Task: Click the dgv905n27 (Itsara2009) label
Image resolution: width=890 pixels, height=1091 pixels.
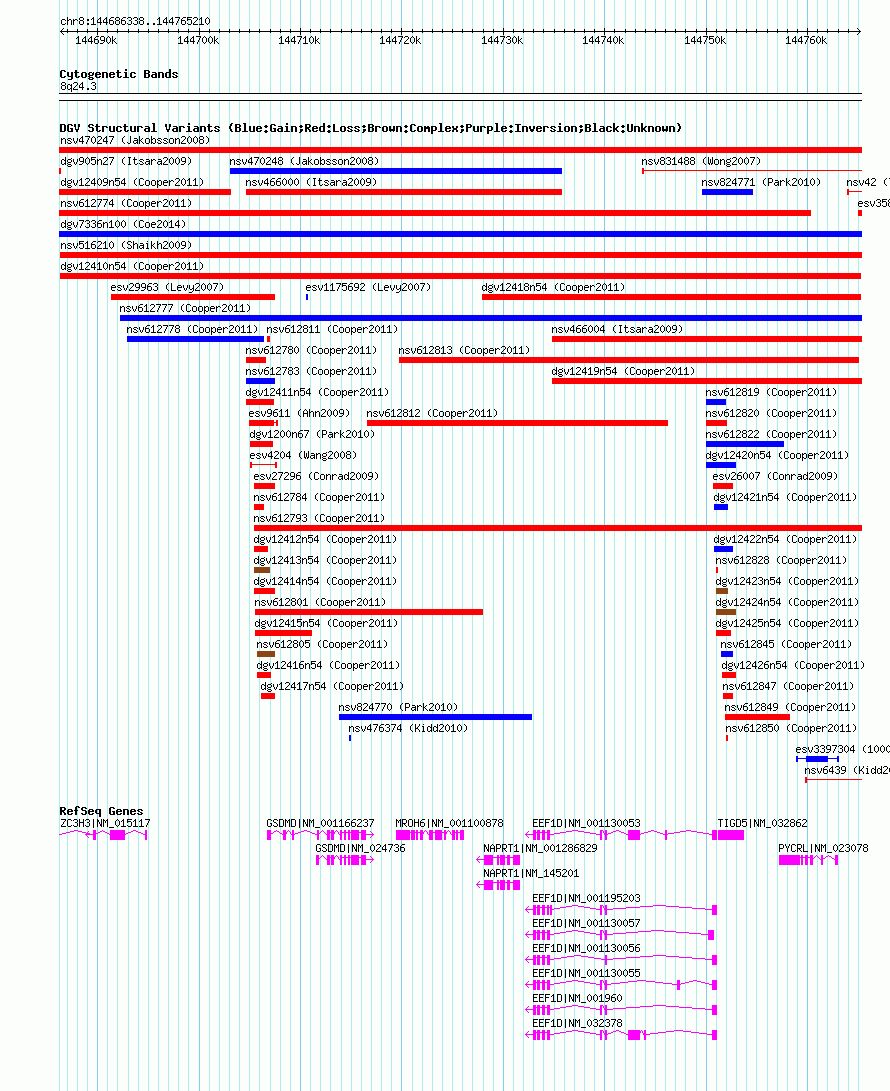Action: click(x=126, y=161)
